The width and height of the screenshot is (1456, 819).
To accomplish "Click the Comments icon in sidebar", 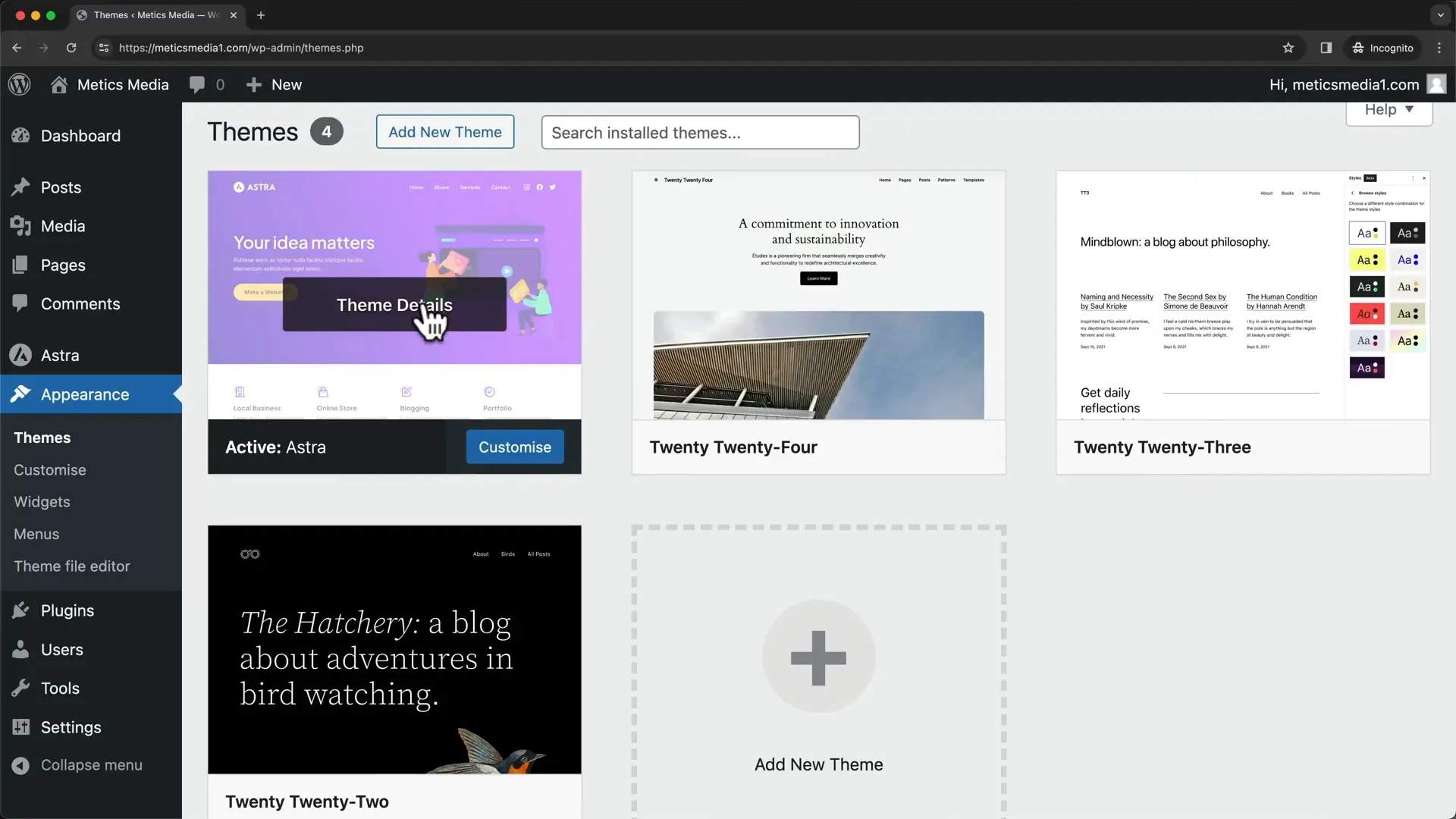I will tap(20, 303).
